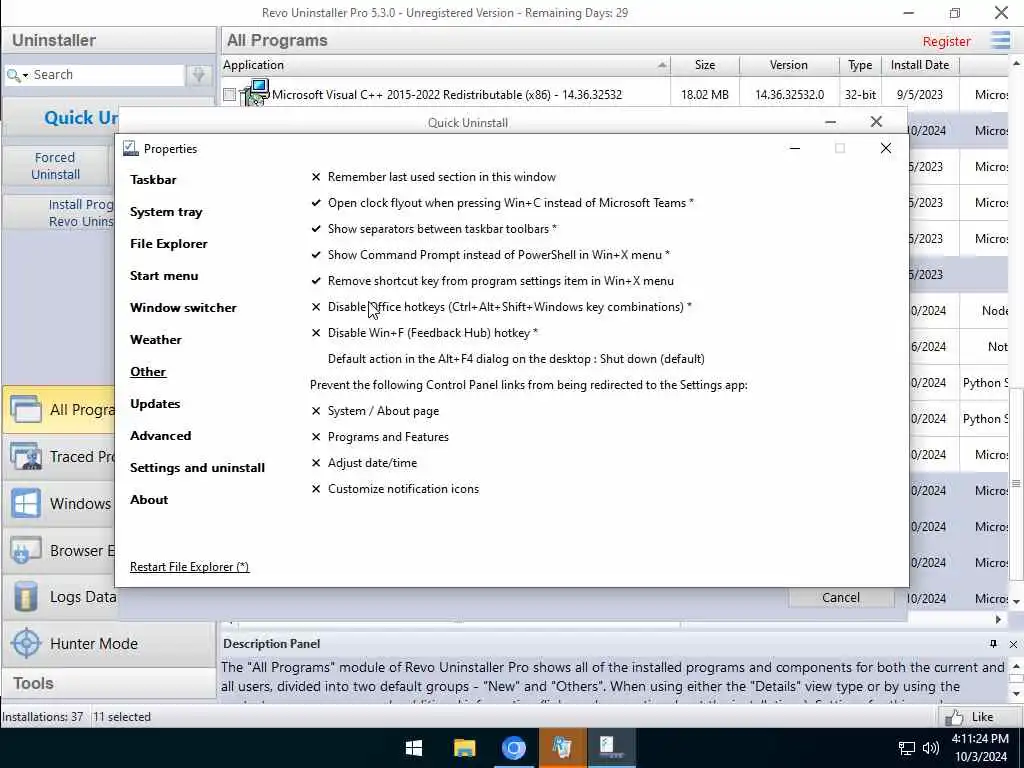Click the program list vertical scrollbar

click(x=1016, y=483)
